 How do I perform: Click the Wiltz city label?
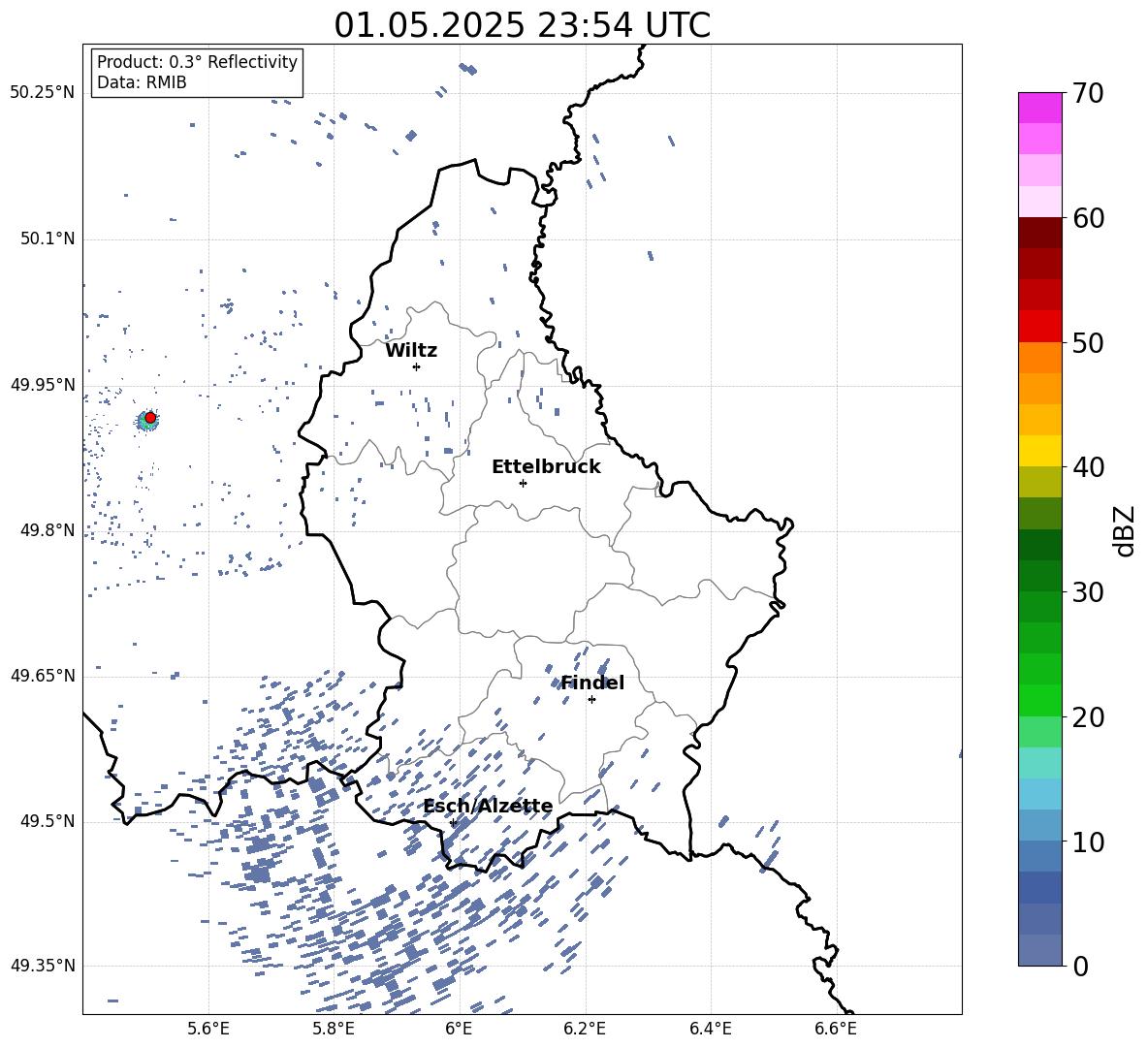(x=411, y=351)
